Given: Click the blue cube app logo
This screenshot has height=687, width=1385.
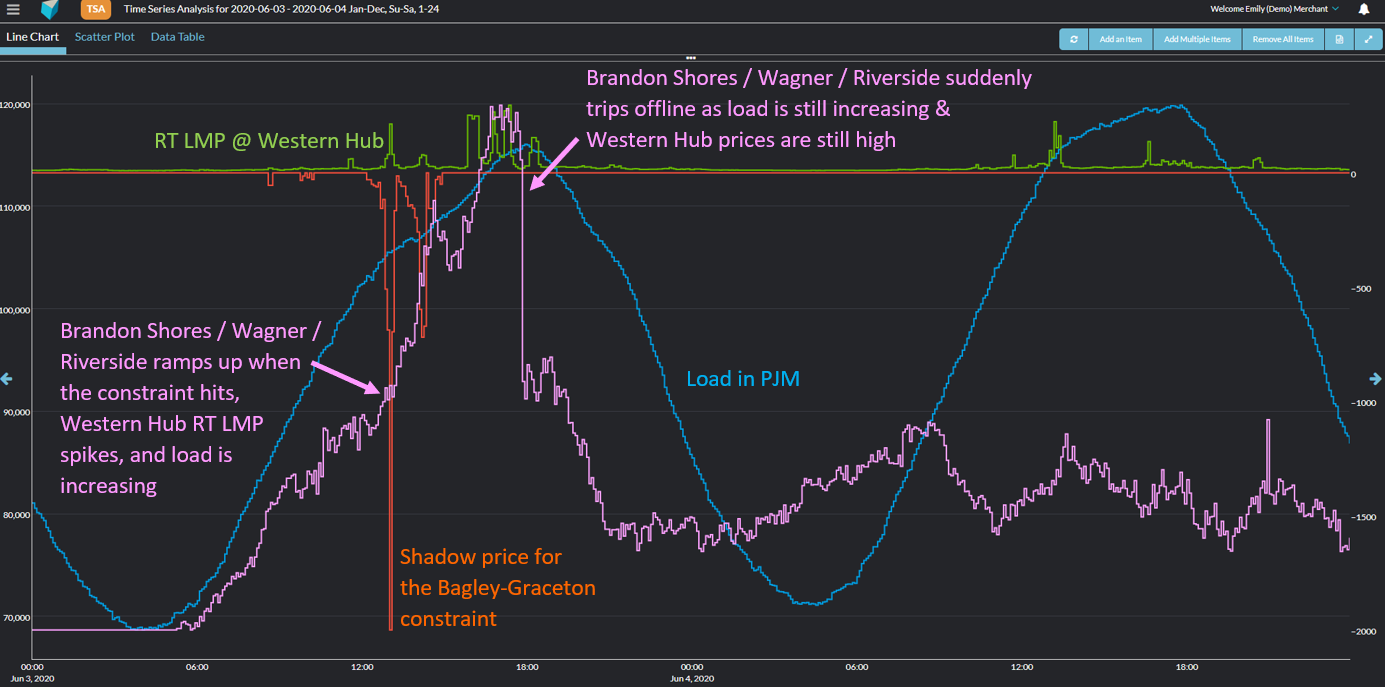Looking at the screenshot, I should [50, 10].
